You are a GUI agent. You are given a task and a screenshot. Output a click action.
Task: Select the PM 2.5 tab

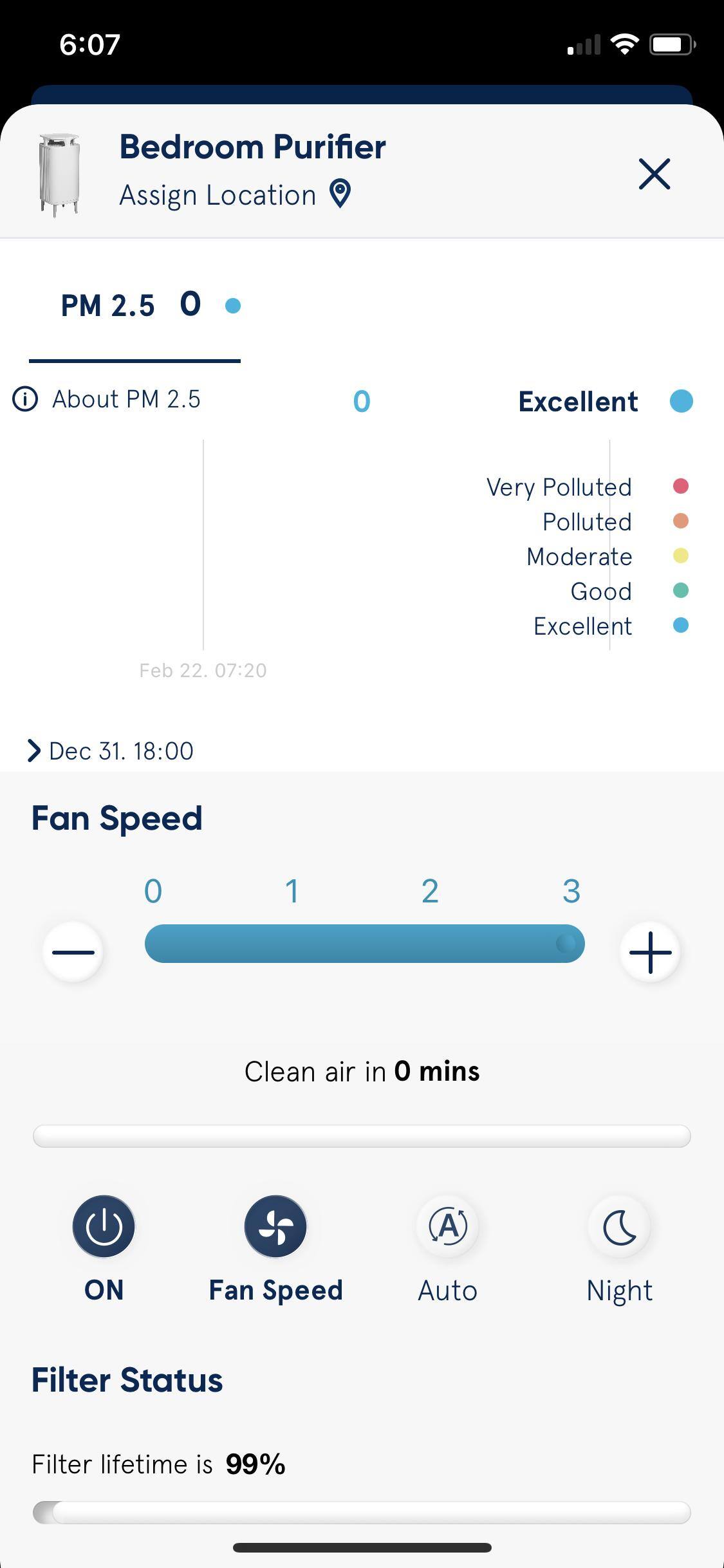point(135,305)
